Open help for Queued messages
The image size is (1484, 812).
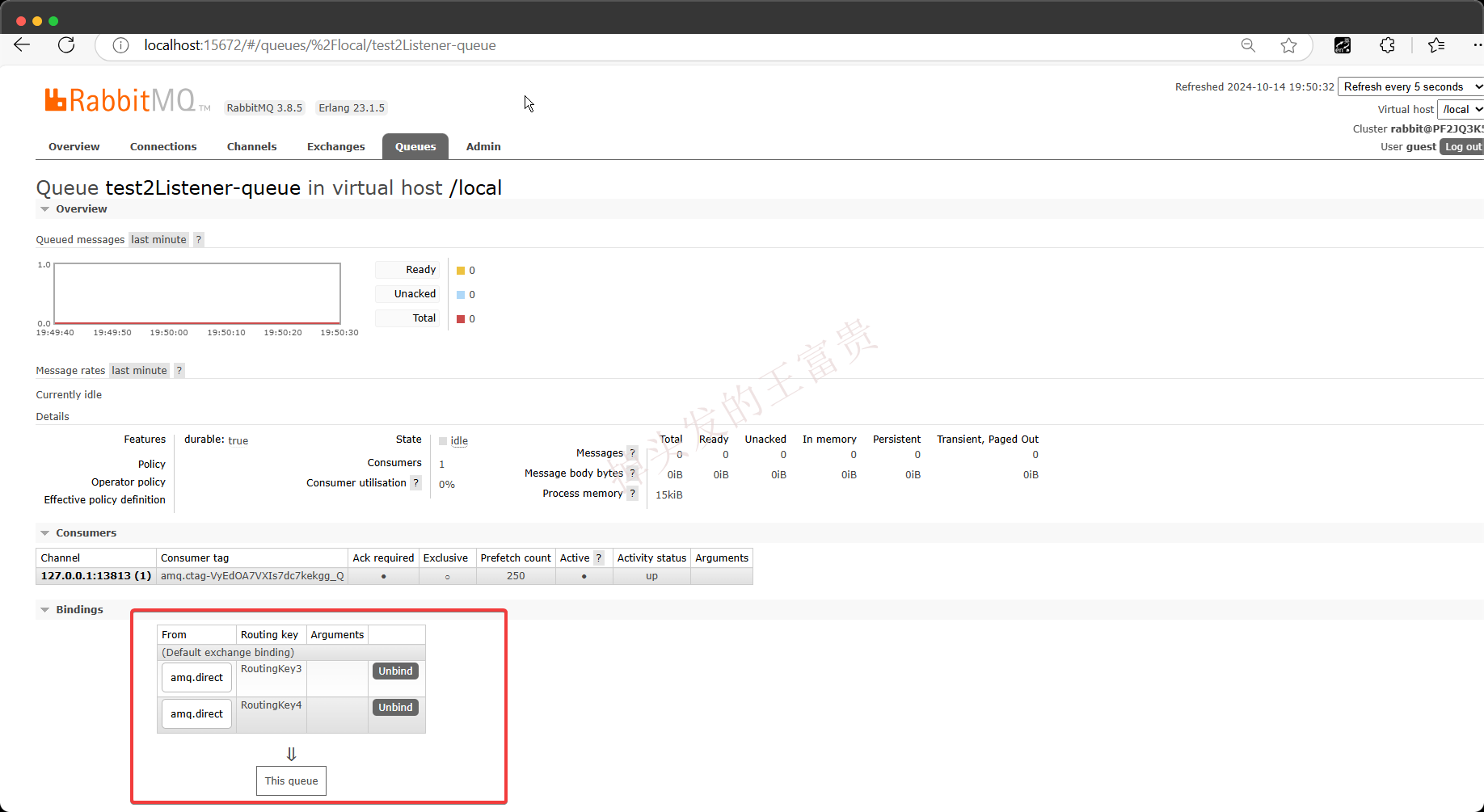(x=198, y=240)
